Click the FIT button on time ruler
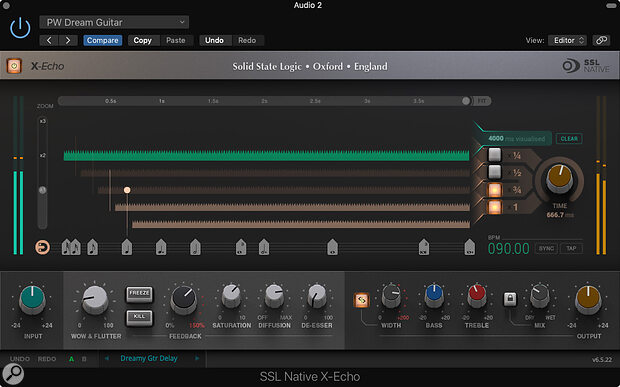620x387 pixels. pos(482,101)
